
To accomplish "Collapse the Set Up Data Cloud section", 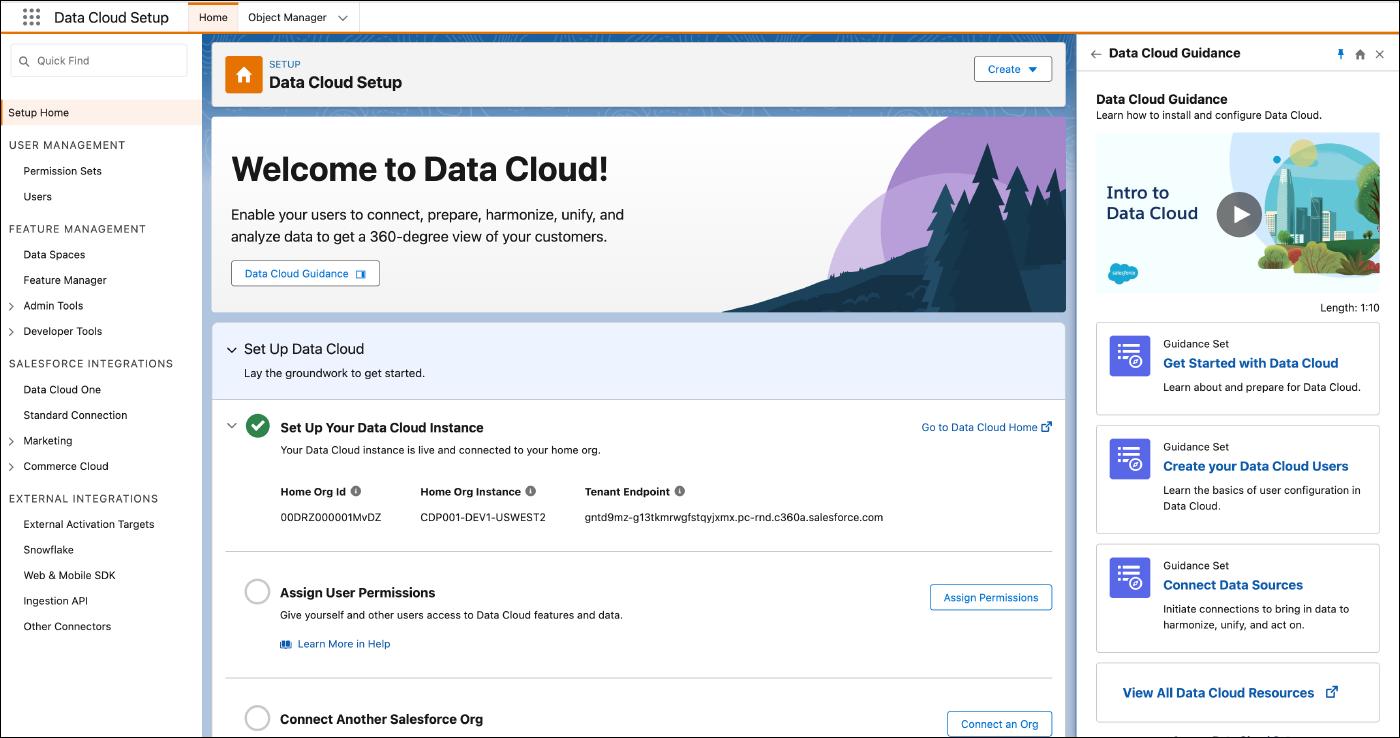I will coord(231,349).
